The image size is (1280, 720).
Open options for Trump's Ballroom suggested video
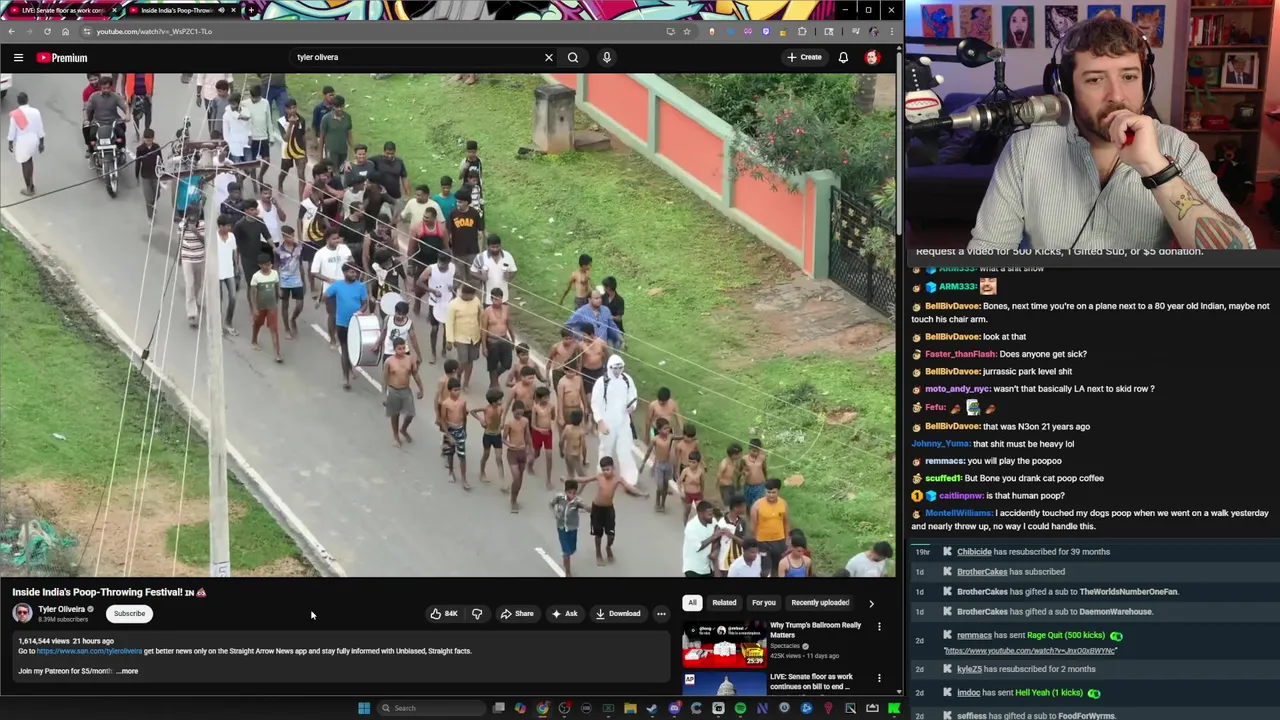coord(879,627)
